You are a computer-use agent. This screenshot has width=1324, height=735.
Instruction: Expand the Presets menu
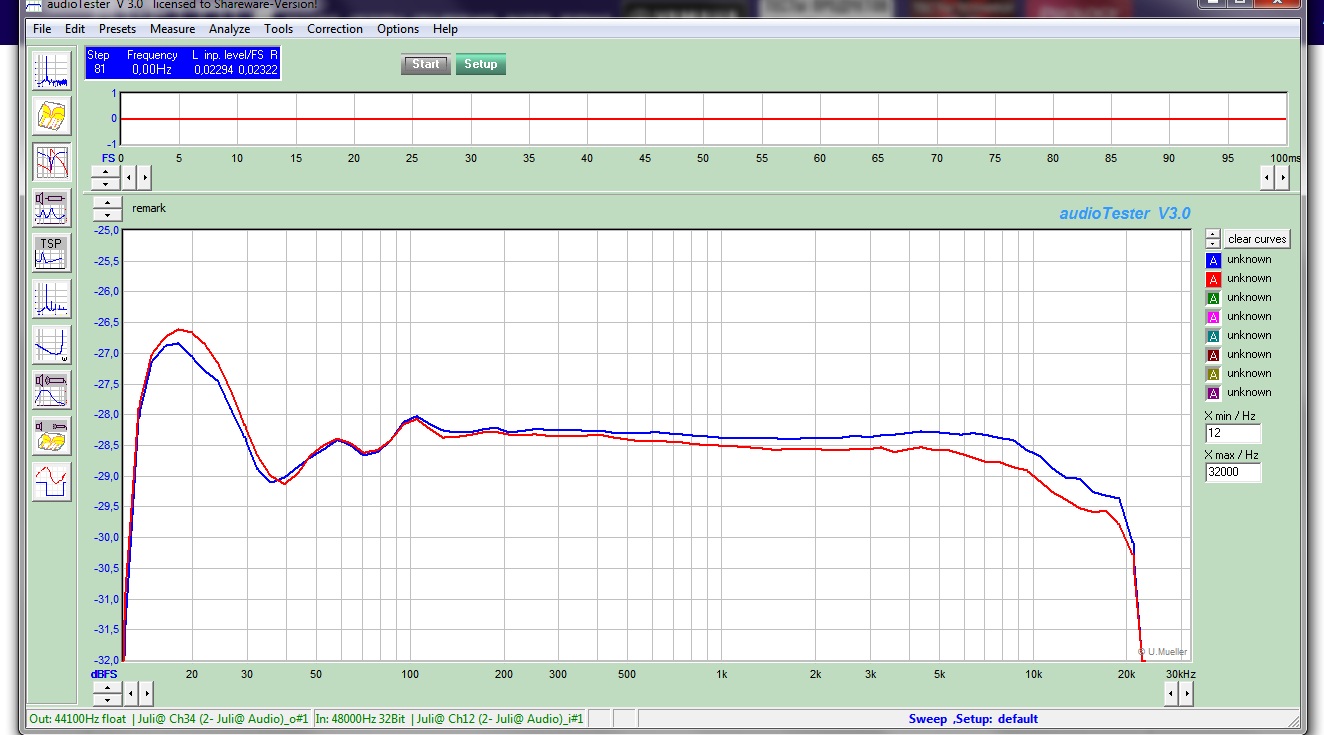pyautogui.click(x=117, y=29)
